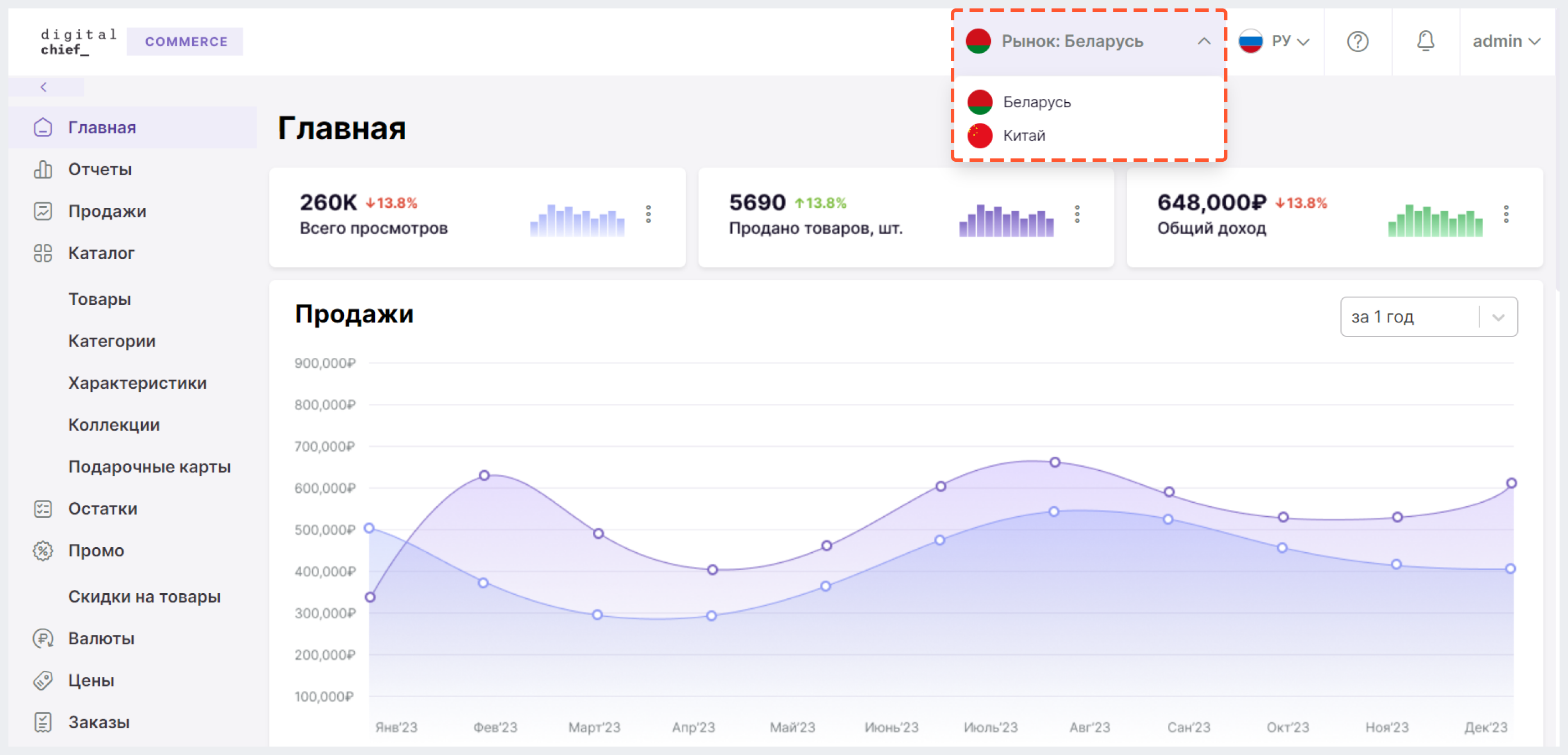
Task: Open three-dot menu on Всего просмотров card
Action: tap(648, 214)
